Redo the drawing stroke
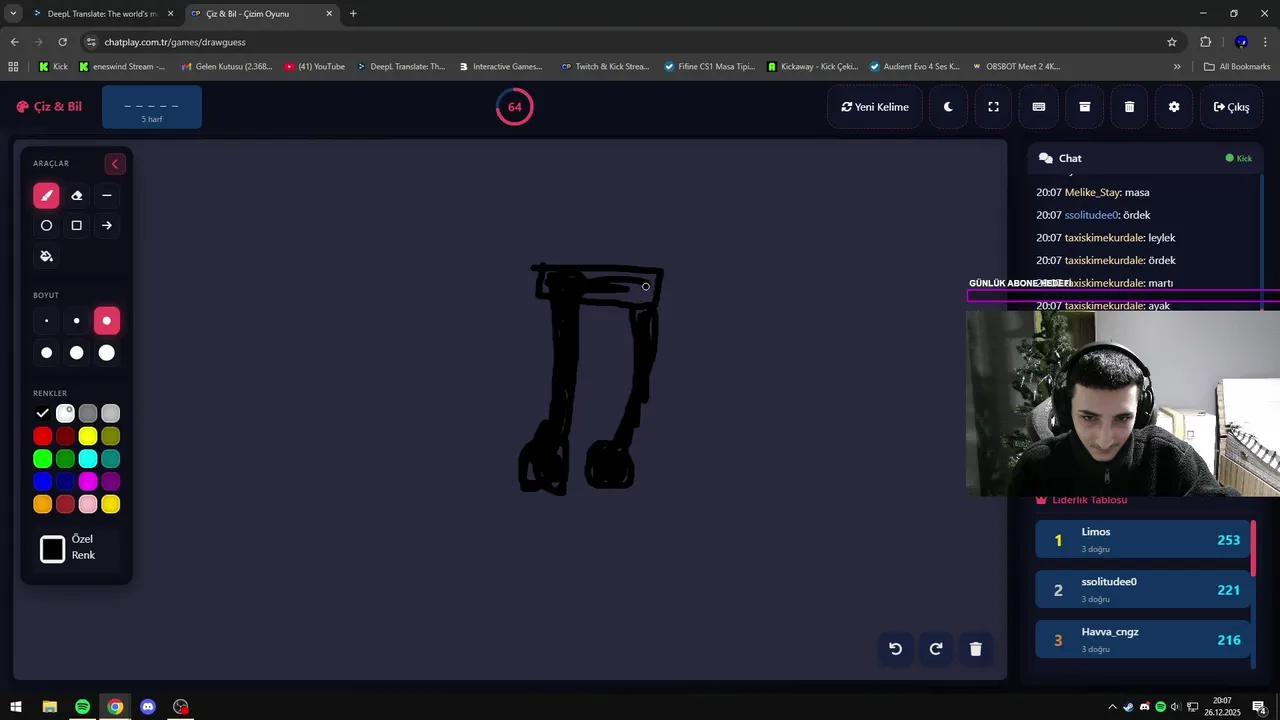This screenshot has height=720, width=1280. click(936, 649)
